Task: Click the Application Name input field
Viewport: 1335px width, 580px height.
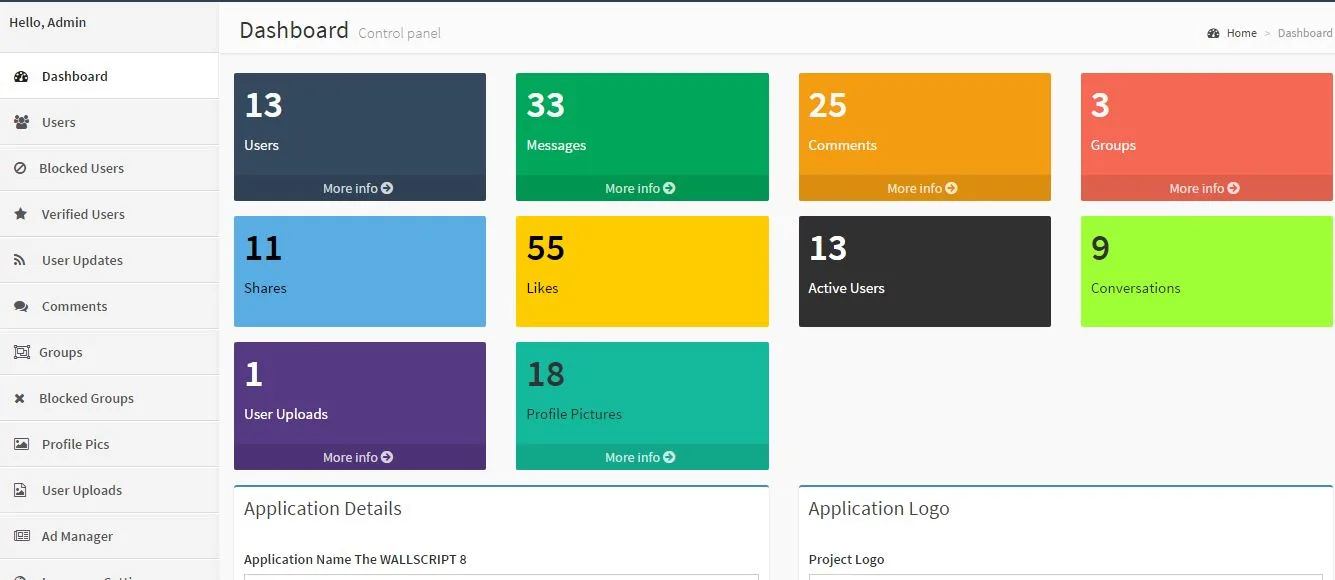Action: tap(500, 577)
